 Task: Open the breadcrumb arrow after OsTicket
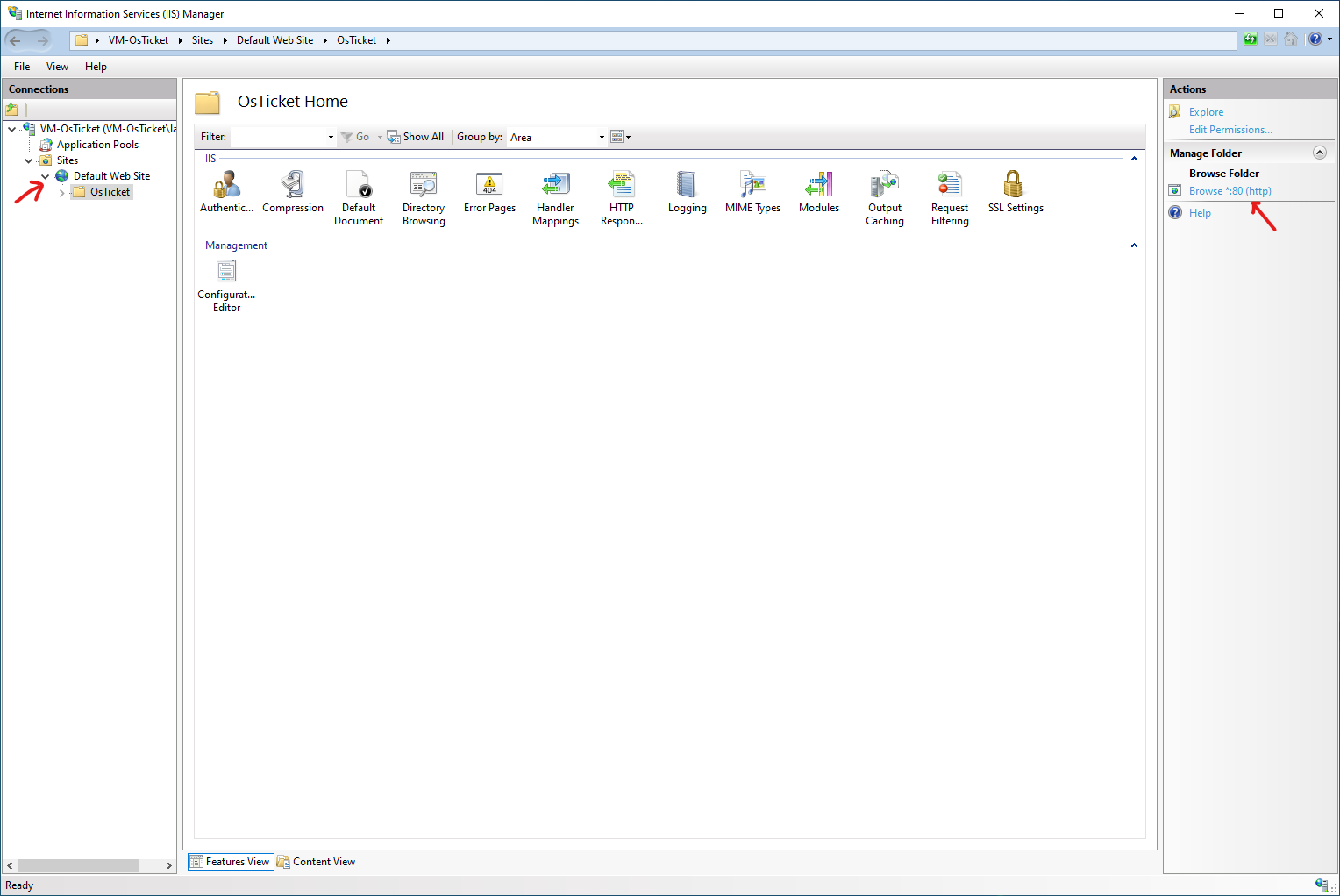point(388,40)
